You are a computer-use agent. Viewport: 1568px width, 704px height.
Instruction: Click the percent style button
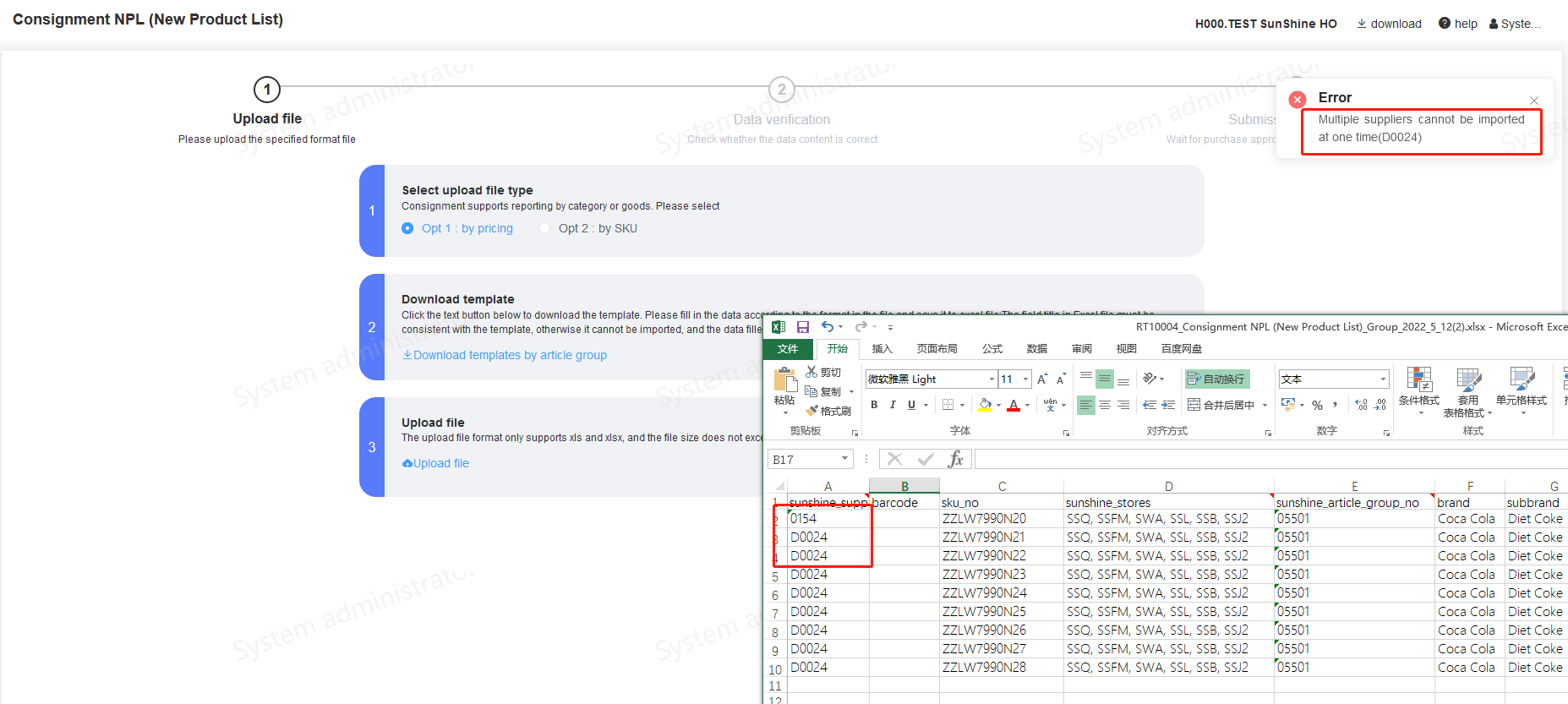[x=1317, y=406]
